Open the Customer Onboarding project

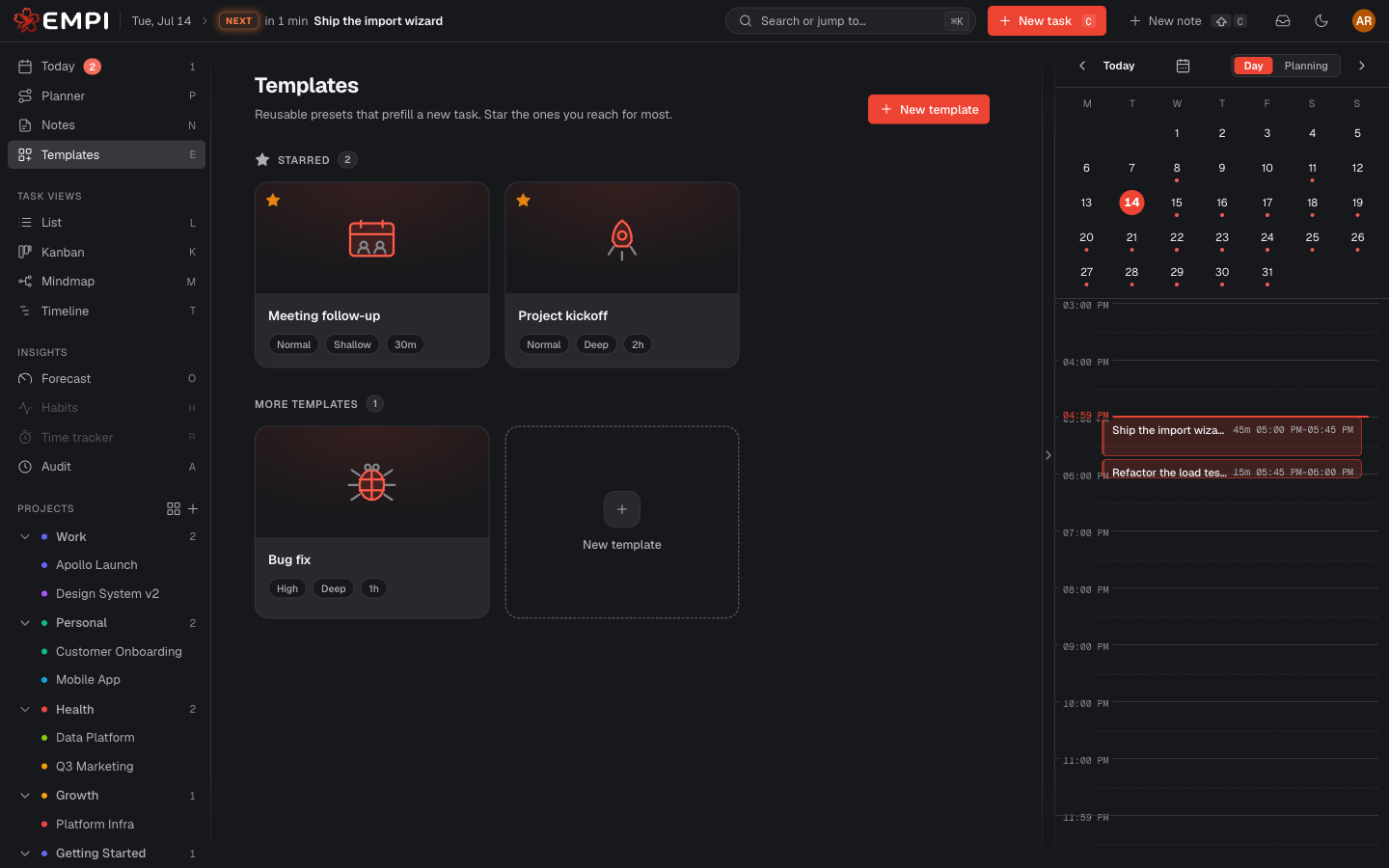click(x=119, y=652)
